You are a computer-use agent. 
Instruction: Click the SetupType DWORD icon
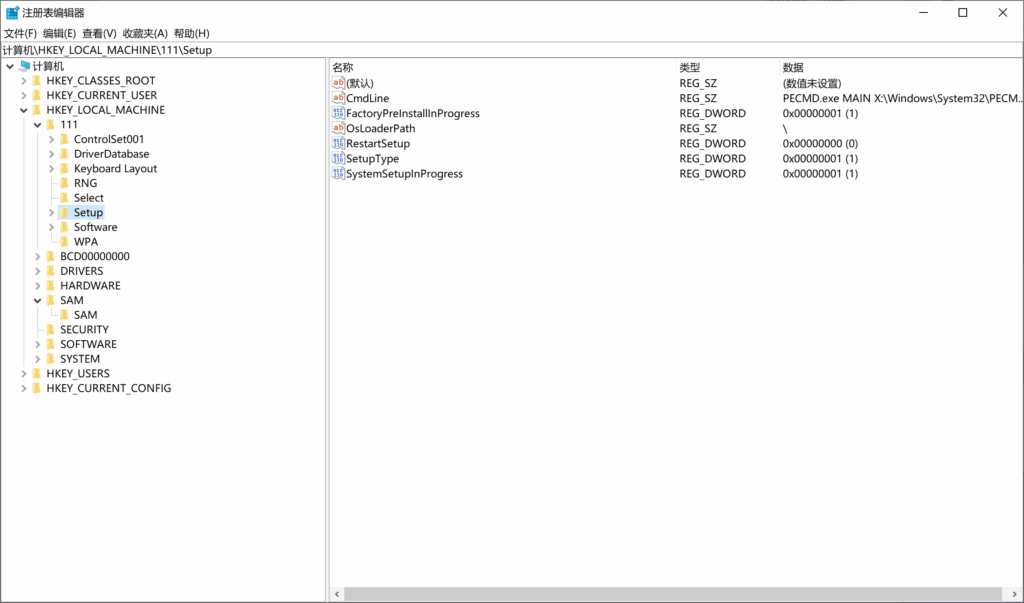tap(338, 159)
